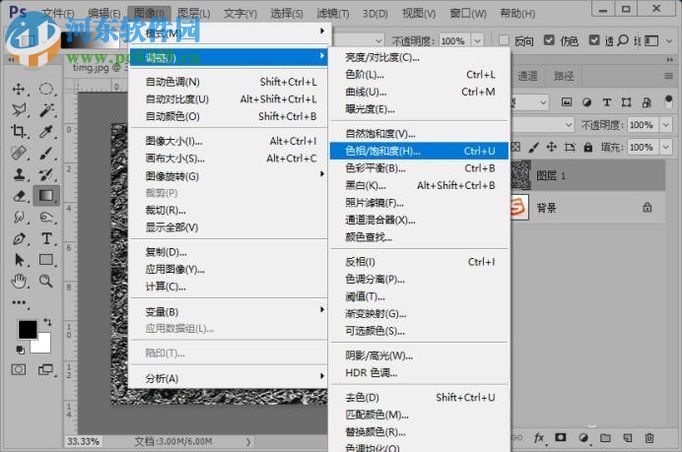Select the Path Selection arrow tool
Screen dimensions: 682x452
18,260
